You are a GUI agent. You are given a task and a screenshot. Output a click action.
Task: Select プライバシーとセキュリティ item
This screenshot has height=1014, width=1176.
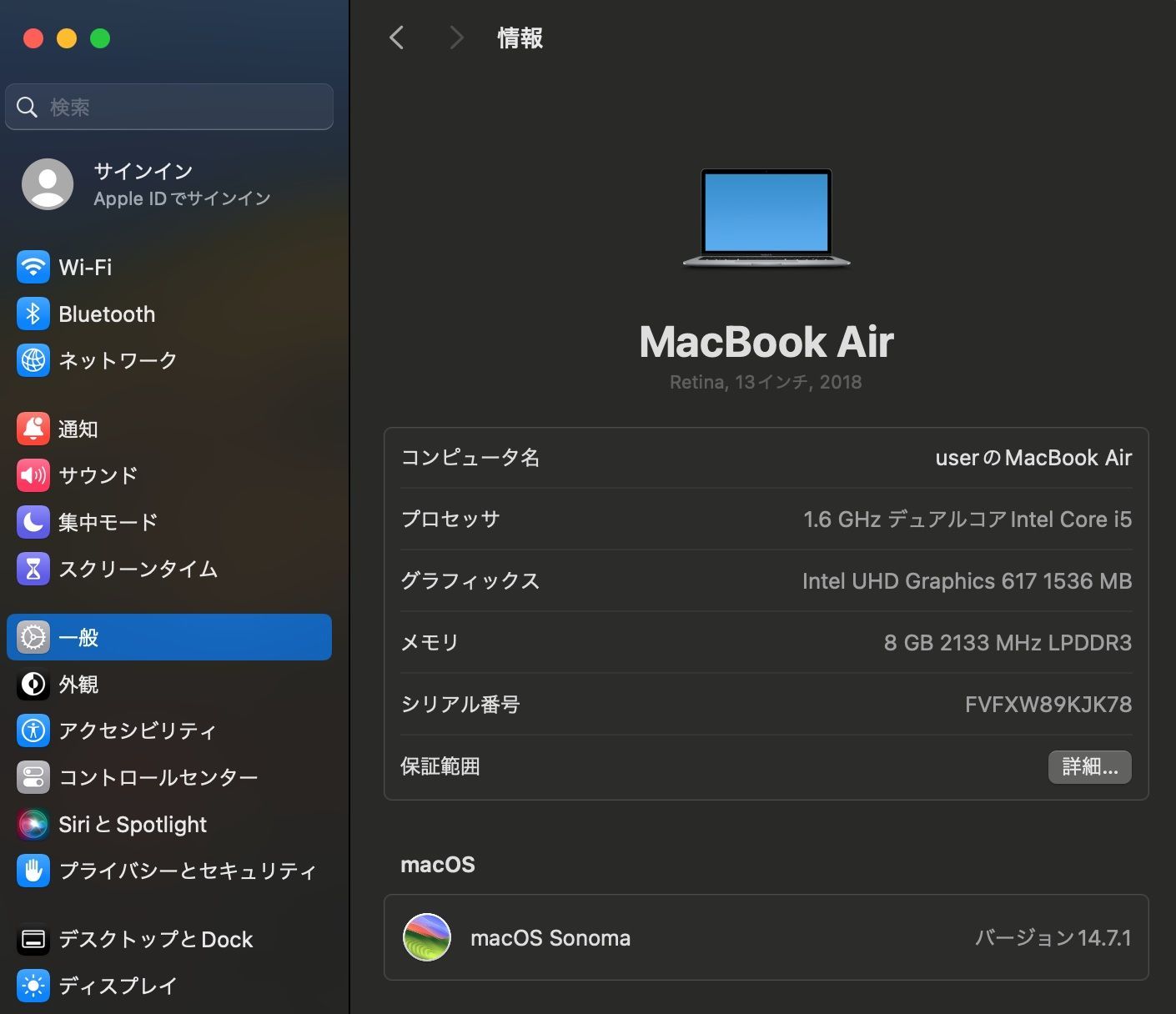pos(169,871)
